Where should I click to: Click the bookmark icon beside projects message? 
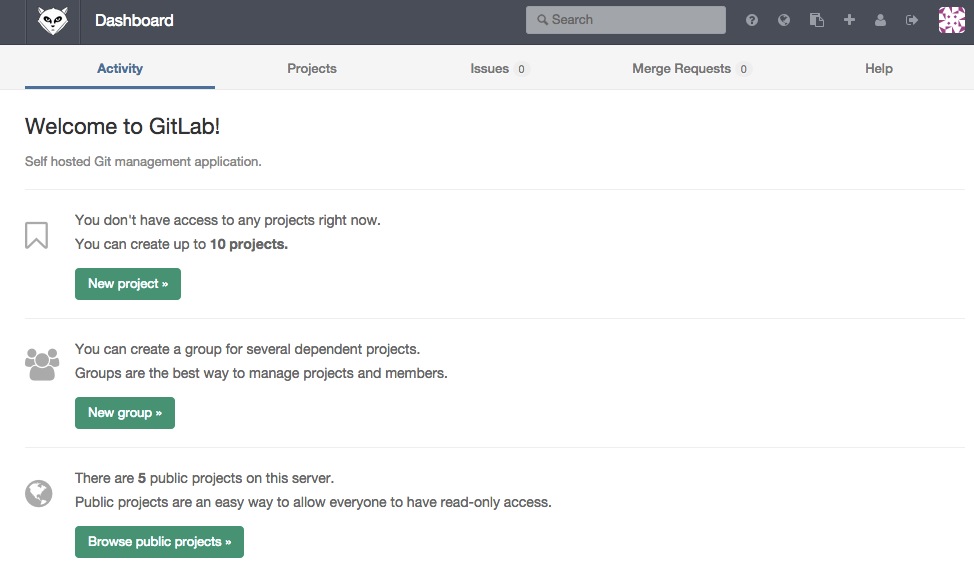37,236
